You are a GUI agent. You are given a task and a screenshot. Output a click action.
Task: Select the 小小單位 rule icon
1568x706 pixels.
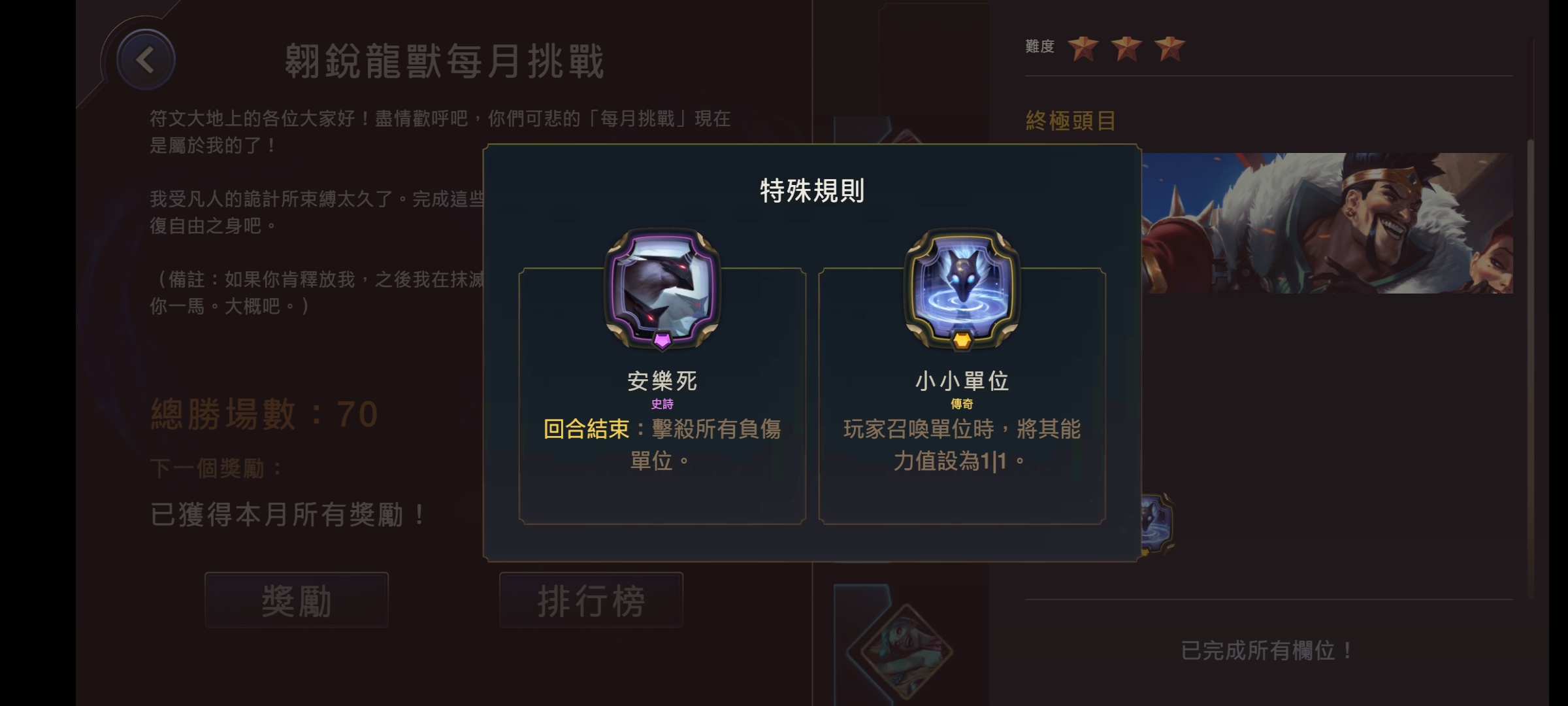pos(962,288)
